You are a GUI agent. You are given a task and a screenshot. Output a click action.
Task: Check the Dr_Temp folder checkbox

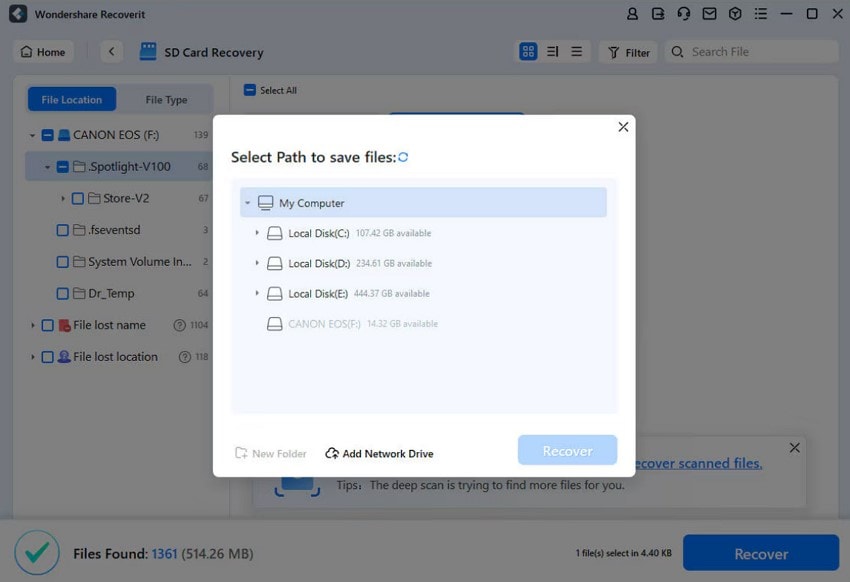tap(63, 293)
